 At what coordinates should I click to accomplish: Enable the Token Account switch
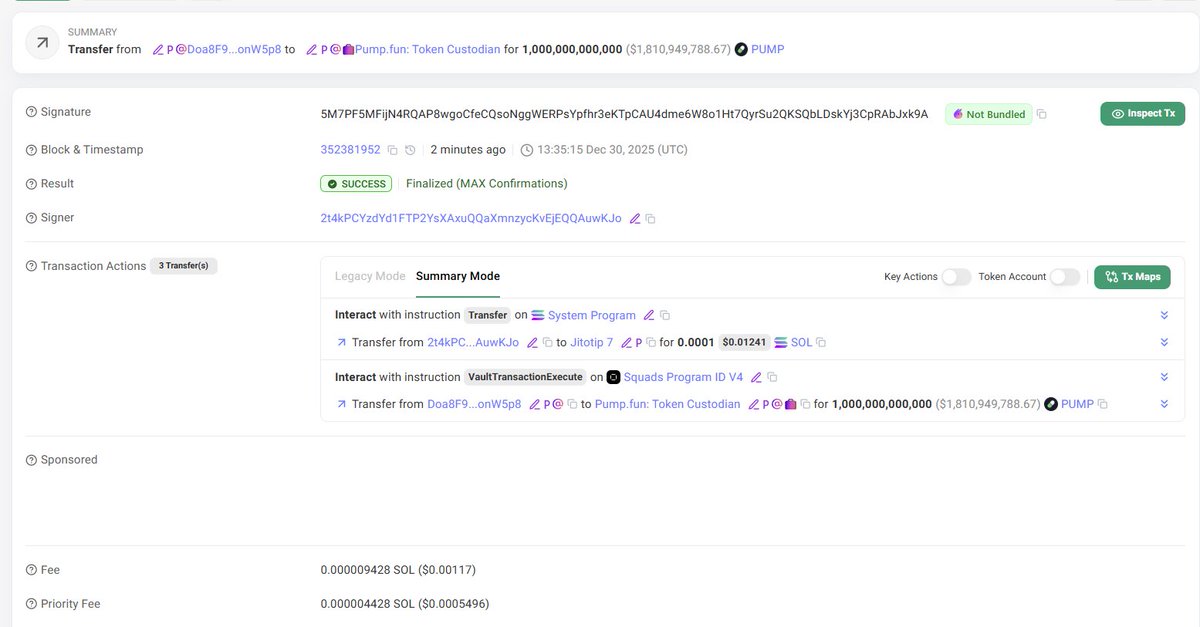[1065, 277]
